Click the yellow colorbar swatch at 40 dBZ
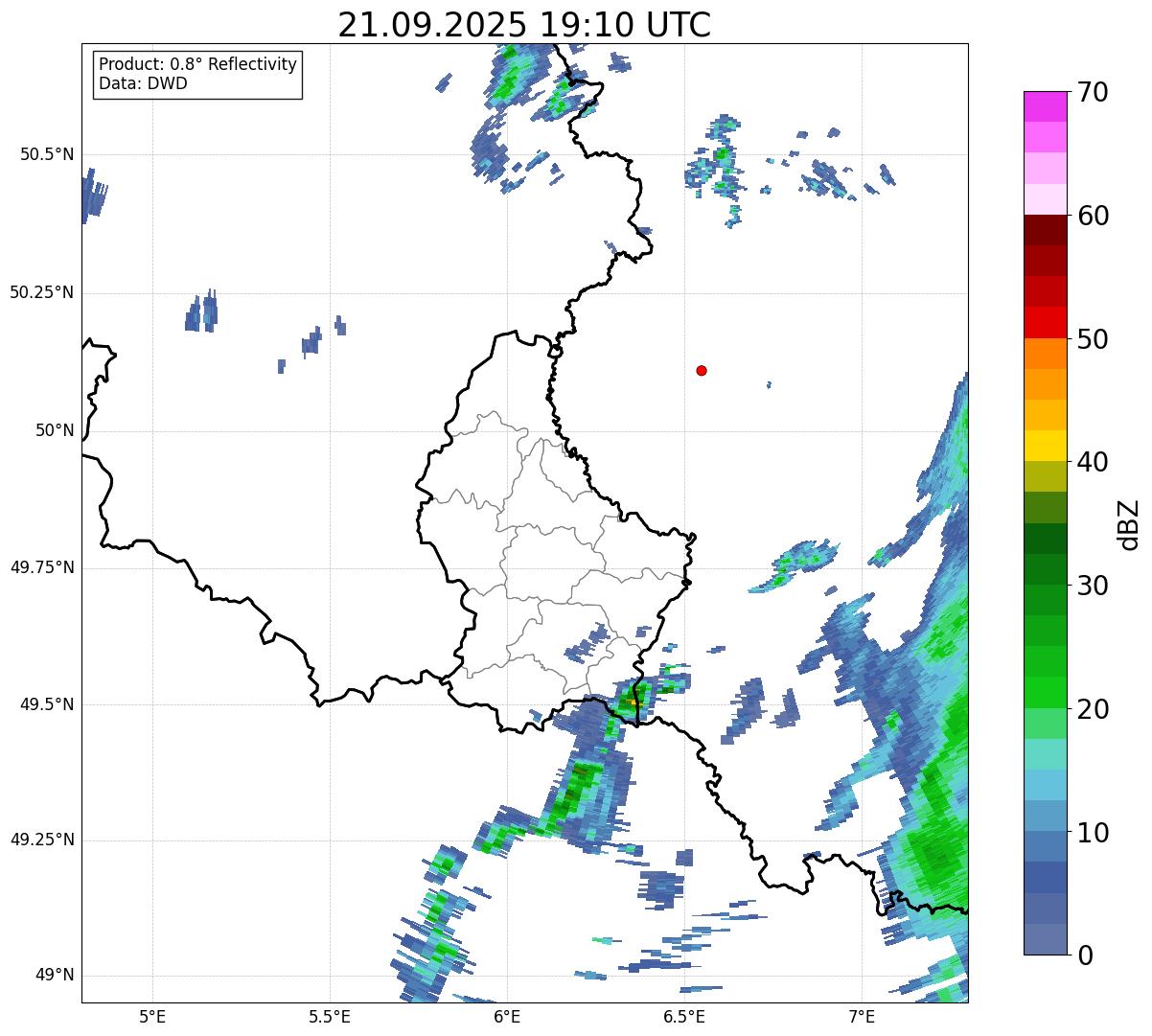 point(1046,446)
